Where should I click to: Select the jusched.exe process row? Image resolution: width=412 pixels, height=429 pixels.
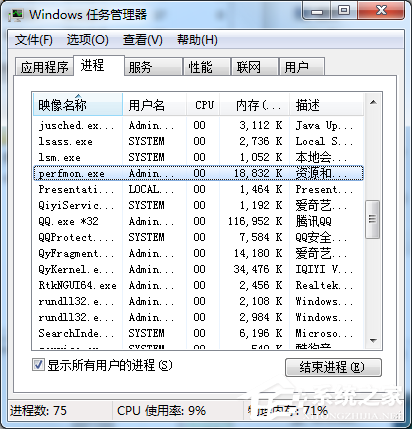[x=198, y=125]
